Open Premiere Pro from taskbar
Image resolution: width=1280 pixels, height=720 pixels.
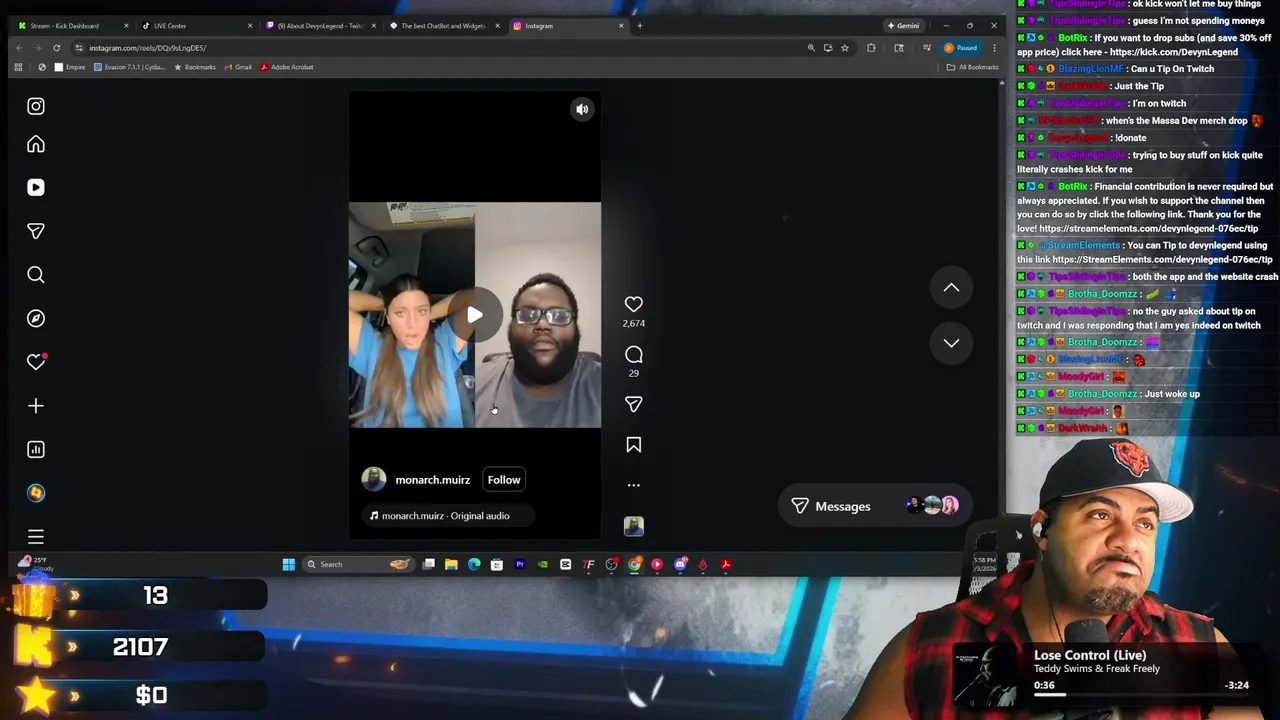tap(520, 565)
